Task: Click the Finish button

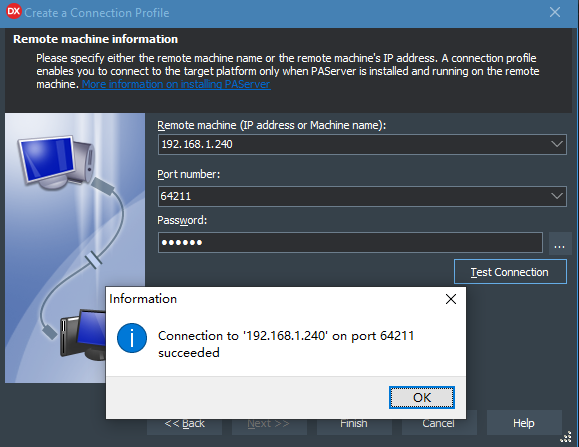Action: pyautogui.click(x=354, y=424)
